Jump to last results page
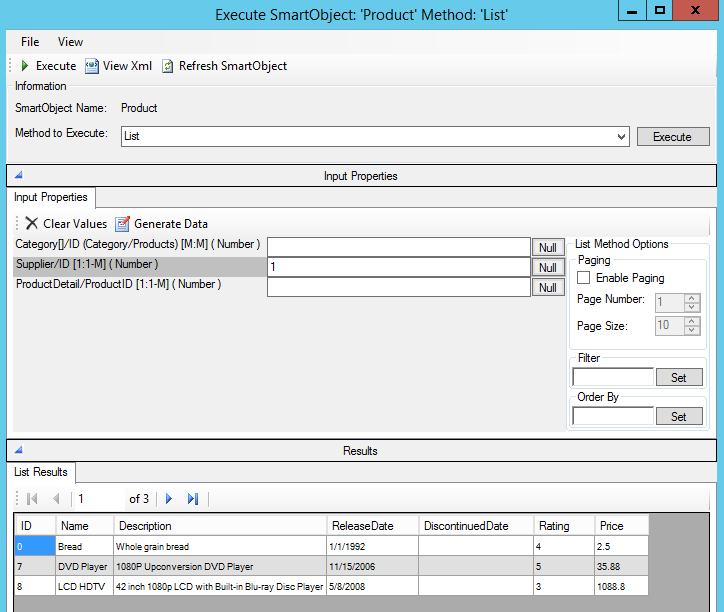The image size is (724, 612). tap(193, 499)
